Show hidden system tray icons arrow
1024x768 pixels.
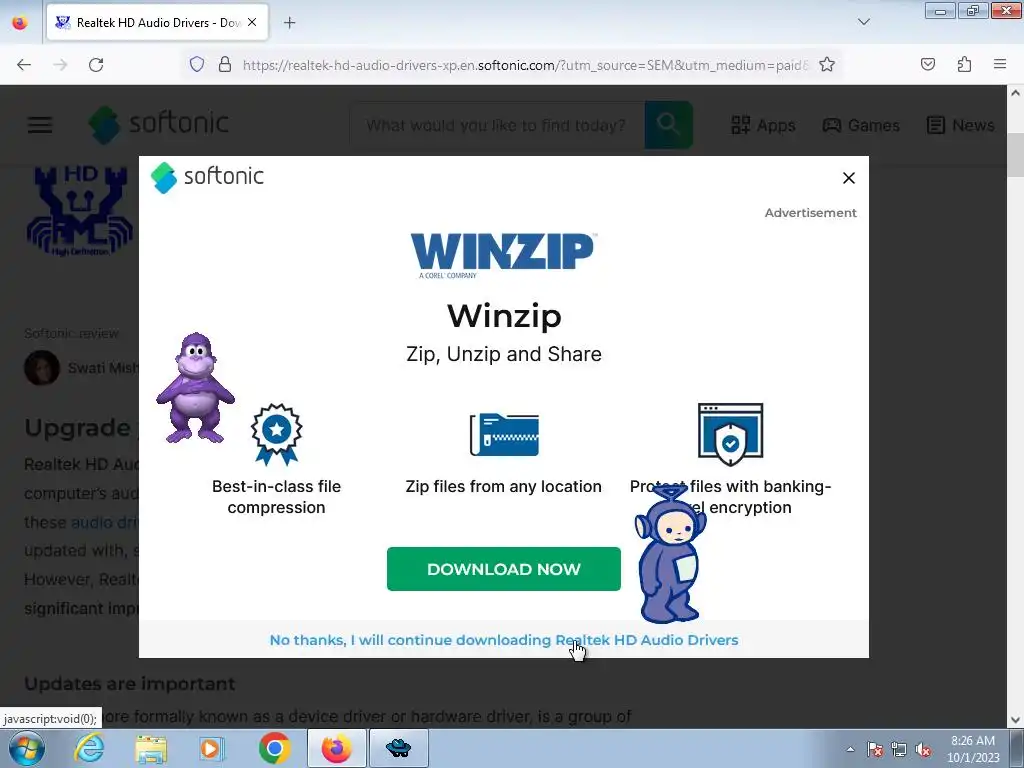click(x=850, y=749)
